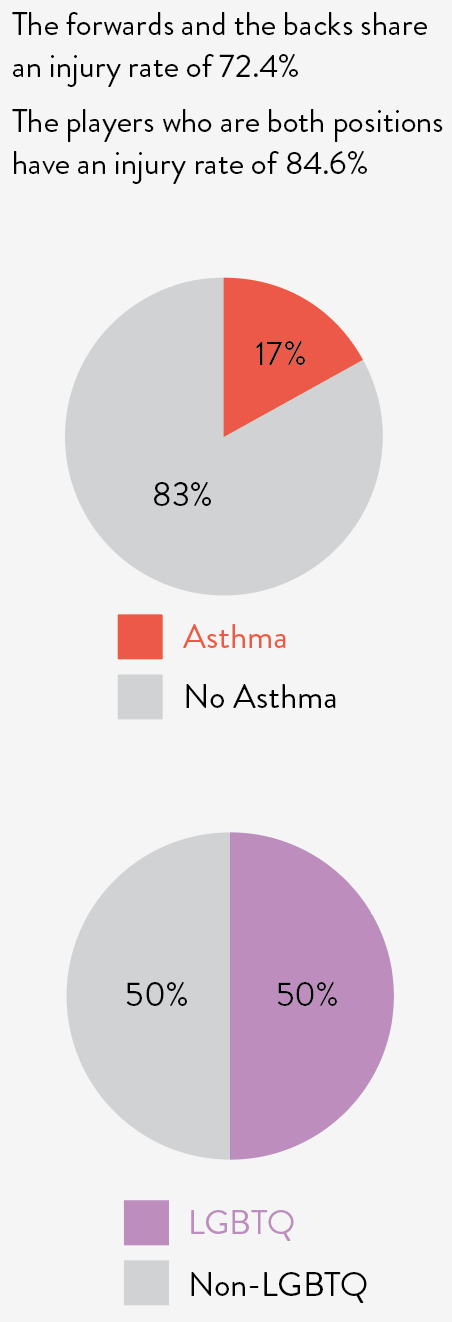Click the 17% label in pie chart
Screen dimensions: 452x1322
click(280, 354)
